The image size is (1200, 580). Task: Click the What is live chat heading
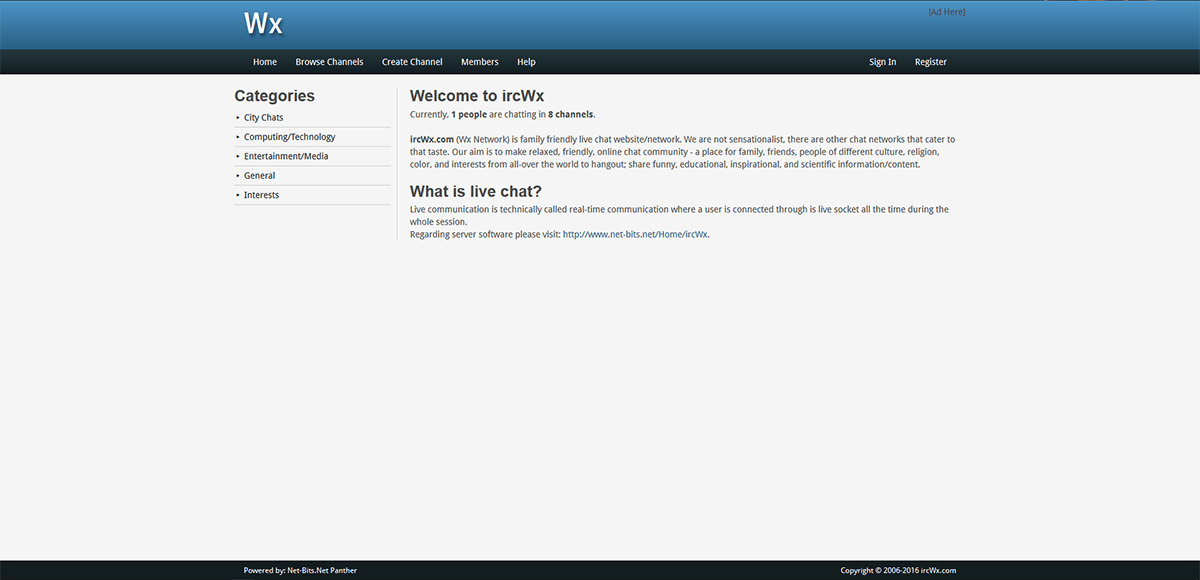tap(476, 191)
